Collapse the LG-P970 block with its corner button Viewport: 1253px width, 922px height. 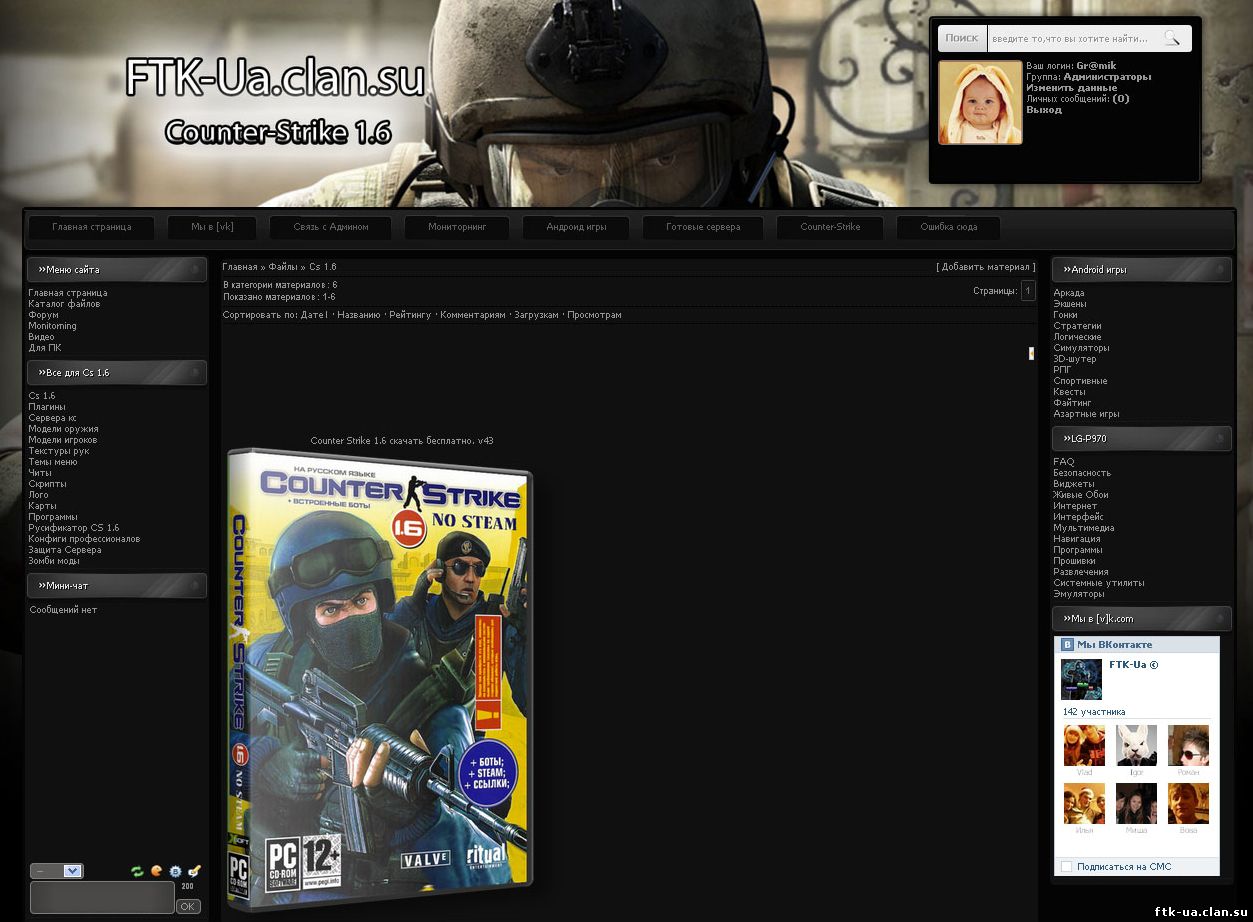point(1220,438)
